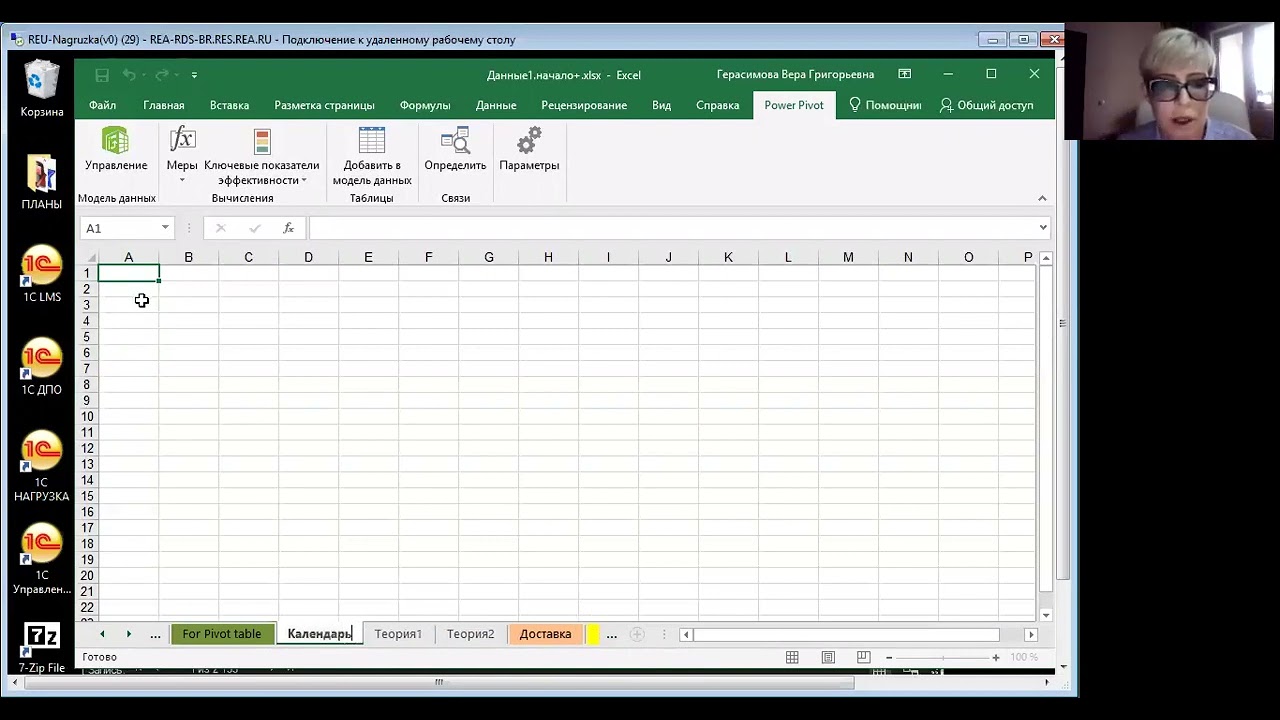Open the Recycle Bin Корзина desktop icon

[x=42, y=89]
